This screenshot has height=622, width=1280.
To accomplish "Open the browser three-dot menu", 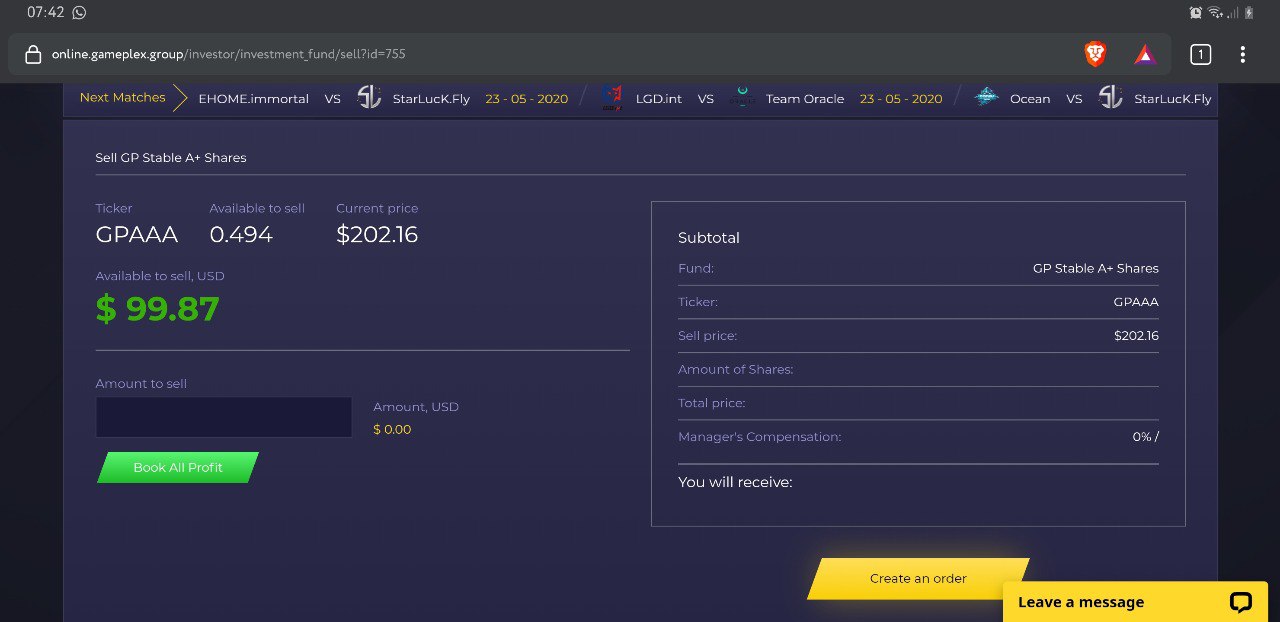I will click(1242, 55).
